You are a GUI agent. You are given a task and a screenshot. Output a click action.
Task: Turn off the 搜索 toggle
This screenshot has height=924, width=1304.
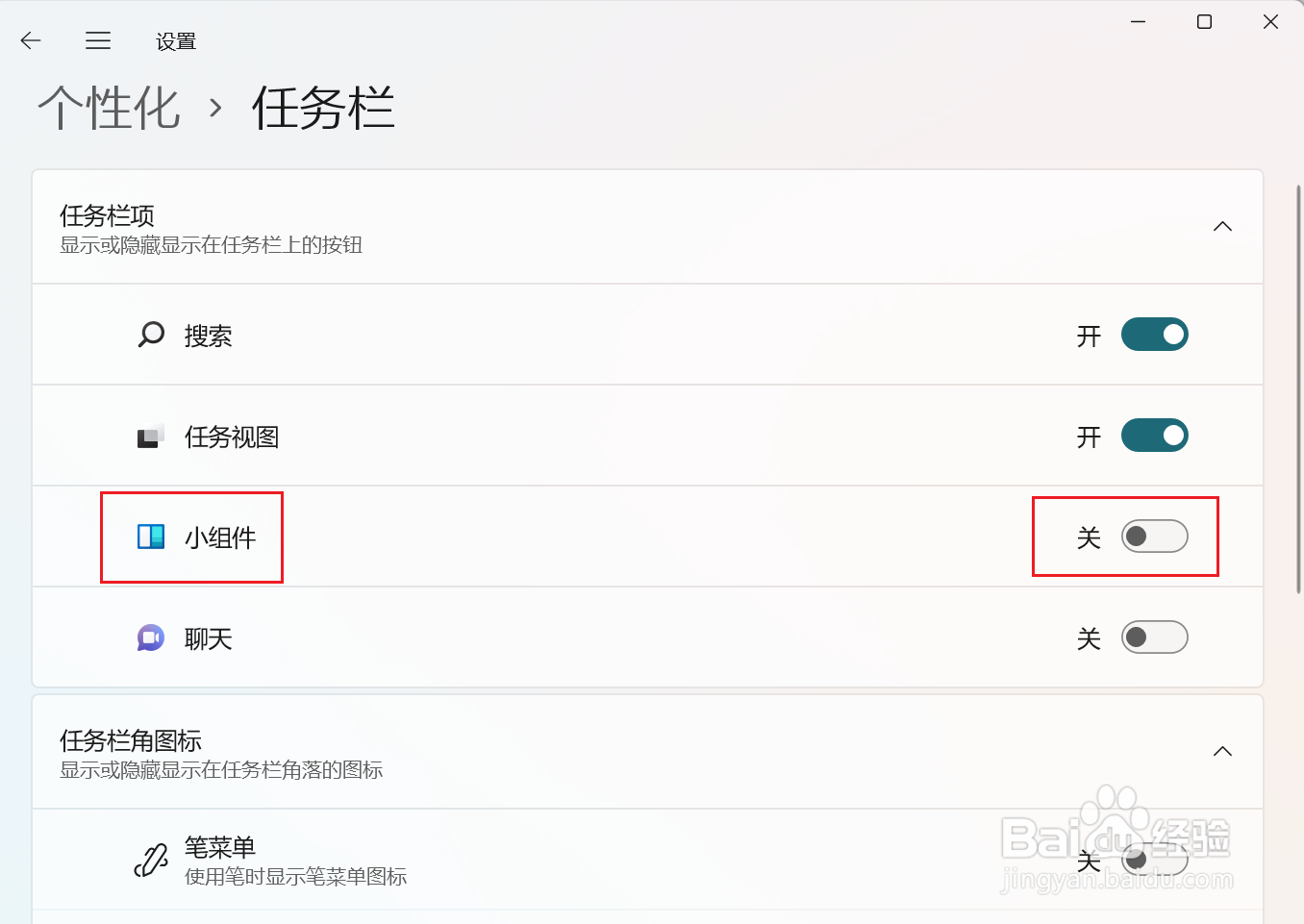coord(1154,335)
